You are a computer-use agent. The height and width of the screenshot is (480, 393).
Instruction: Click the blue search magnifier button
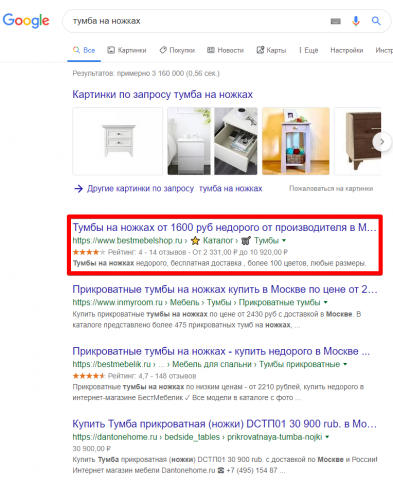point(376,21)
